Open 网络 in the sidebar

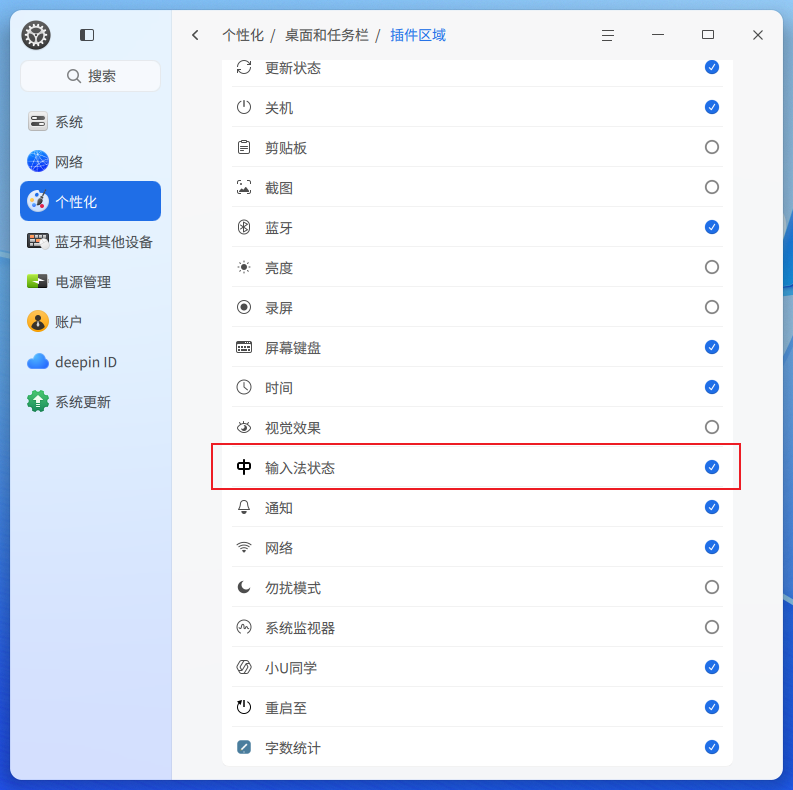coord(91,161)
